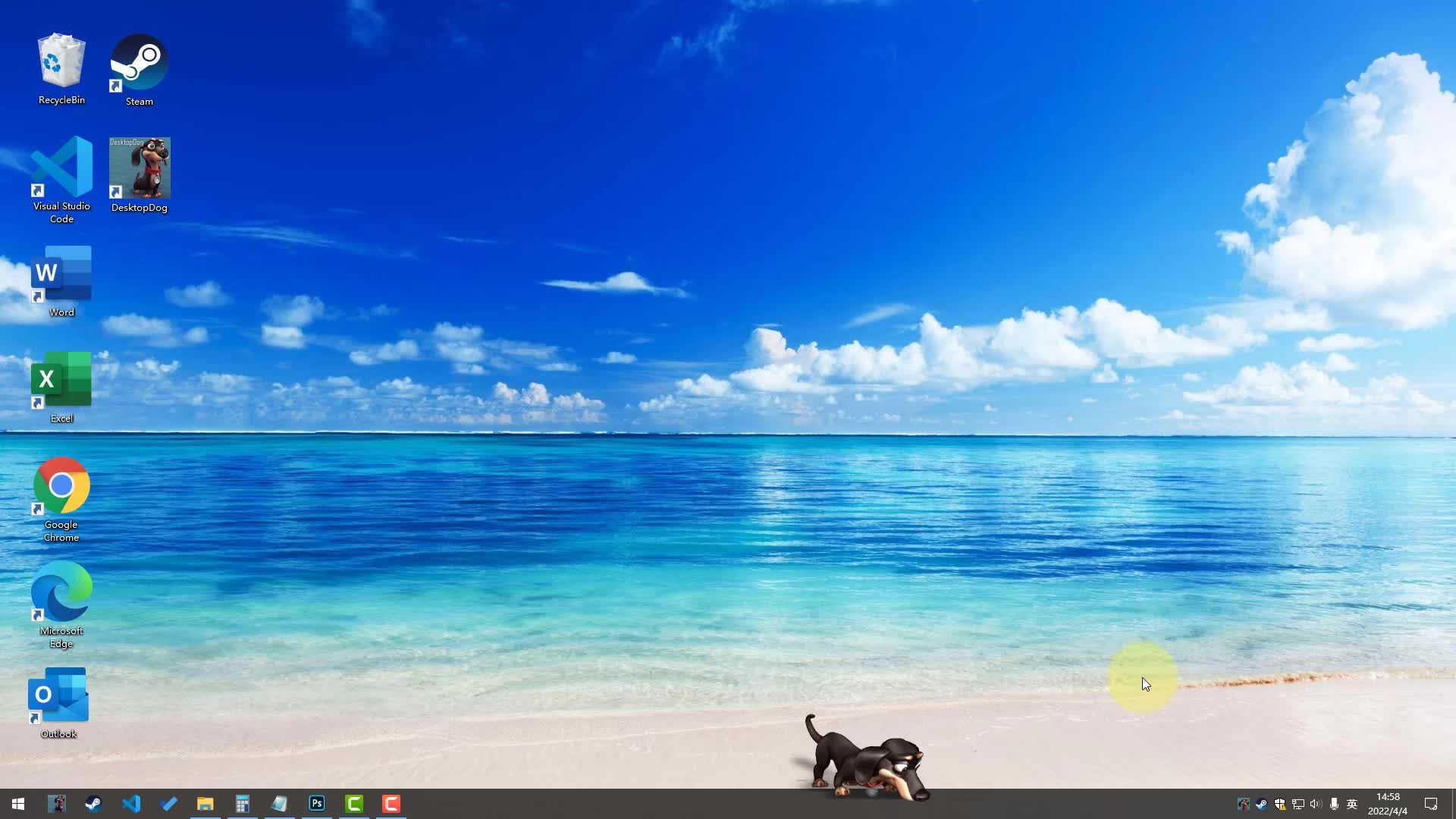Image resolution: width=1456 pixels, height=819 pixels.
Task: Open Calculator from the taskbar
Action: 243,804
